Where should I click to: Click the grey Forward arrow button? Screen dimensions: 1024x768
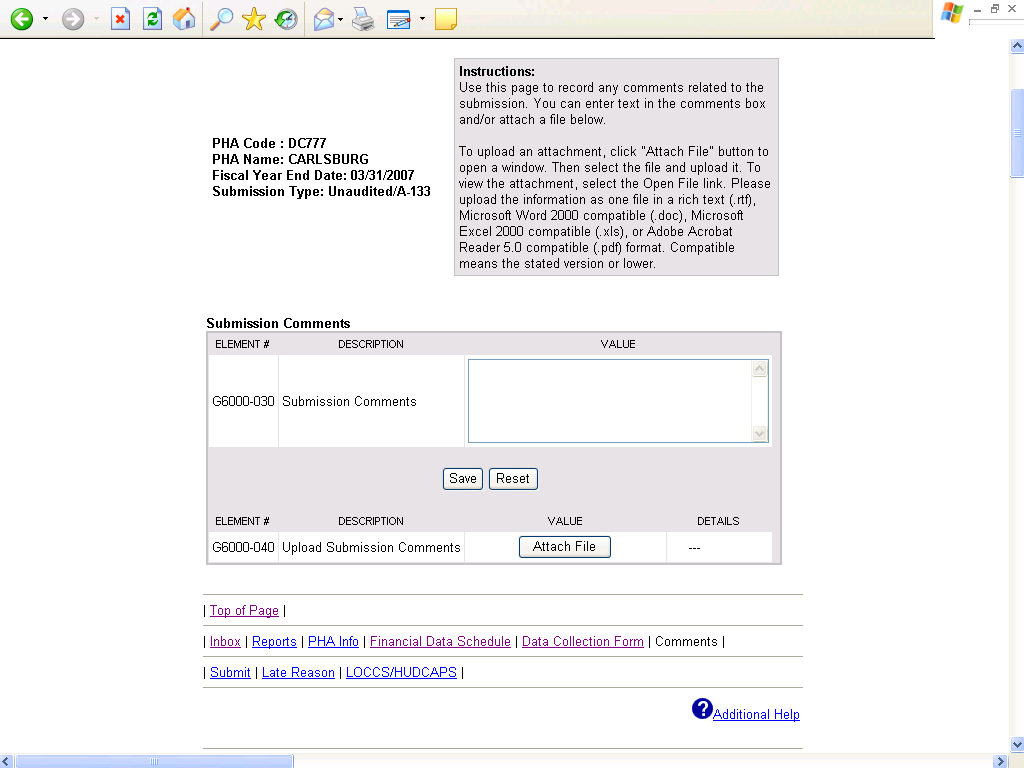(x=73, y=19)
